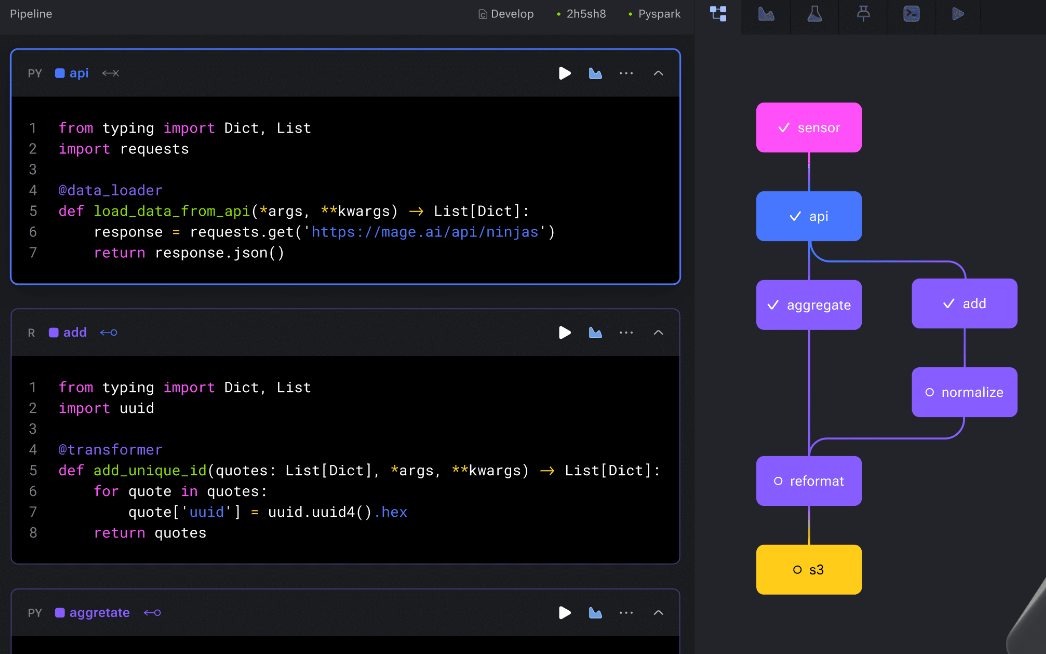
Task: Select the s3 node in the pipeline graph
Action: tap(808, 569)
